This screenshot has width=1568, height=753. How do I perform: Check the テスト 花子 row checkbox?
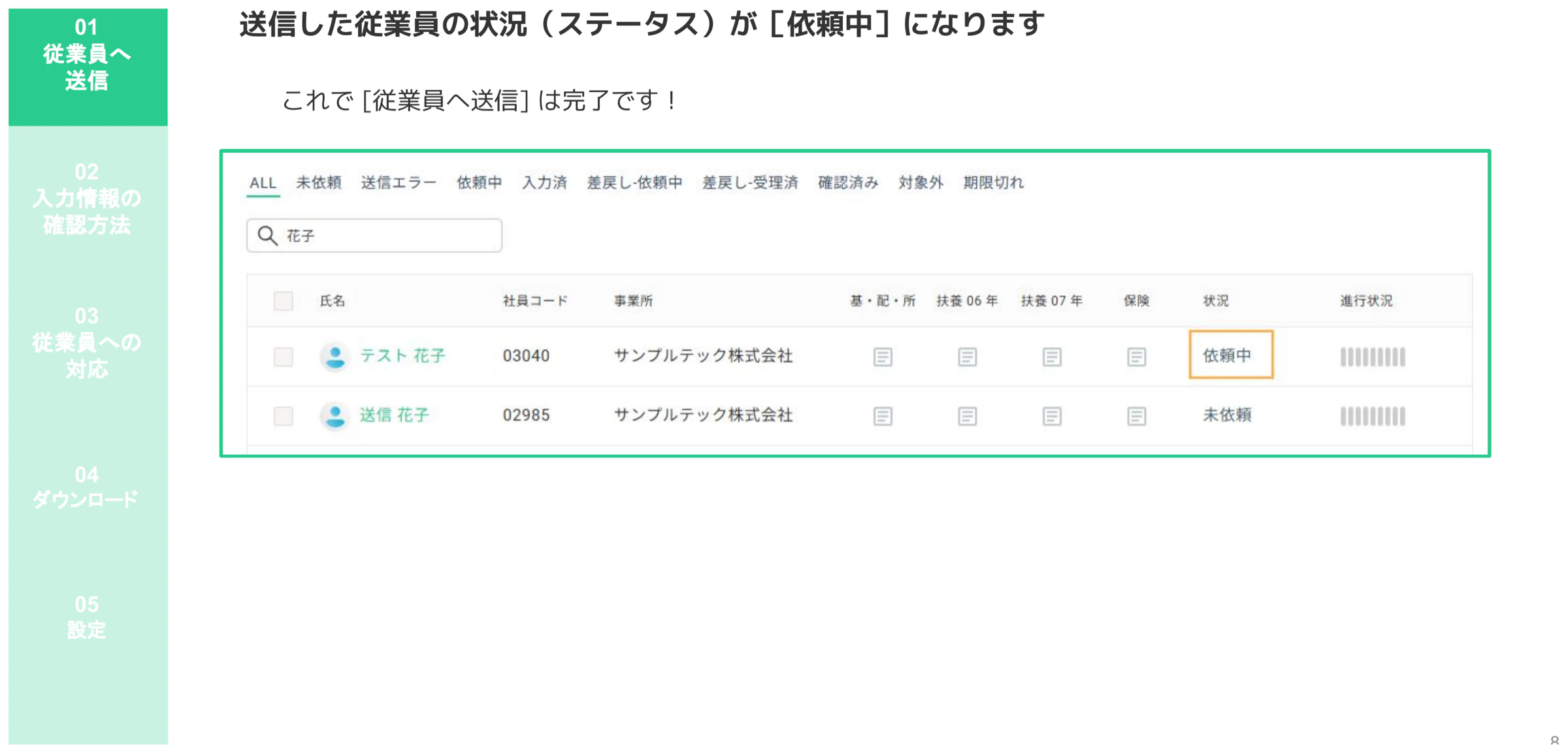pyautogui.click(x=284, y=357)
